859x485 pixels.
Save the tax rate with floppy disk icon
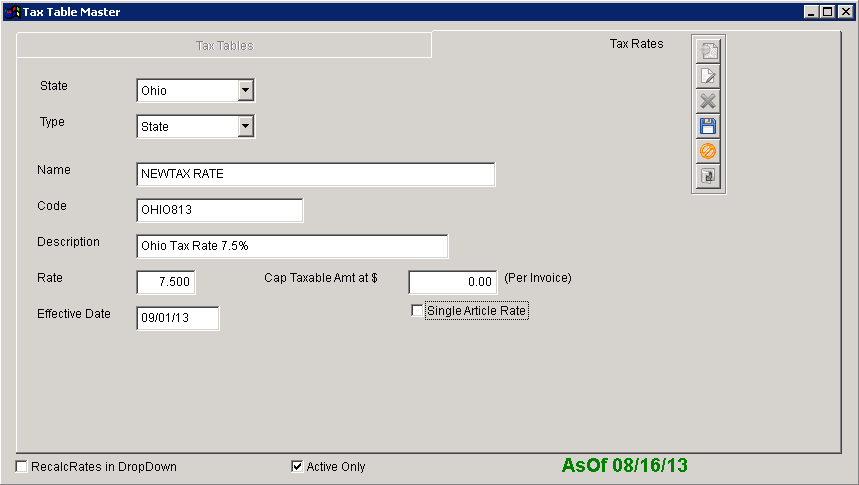(708, 126)
